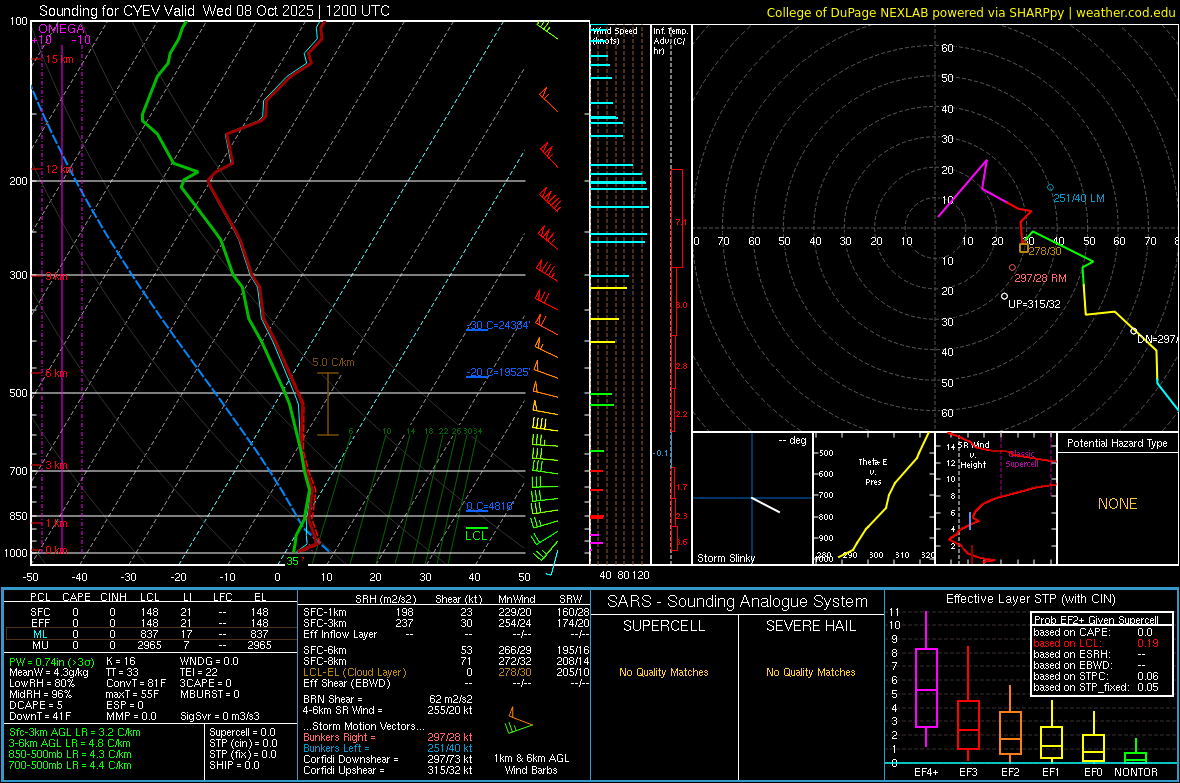Screen dimensions: 1180x783
Task: Click the 'LowRH = 80%' value
Action: 41,683
